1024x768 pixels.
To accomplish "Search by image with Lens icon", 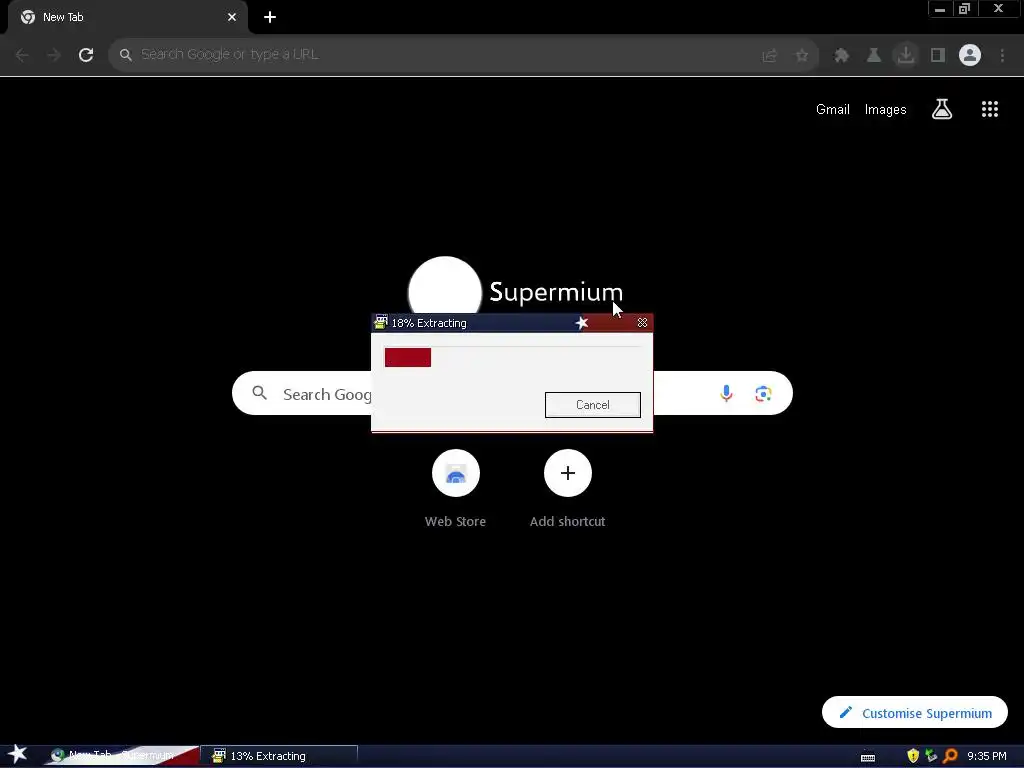I will pos(763,394).
